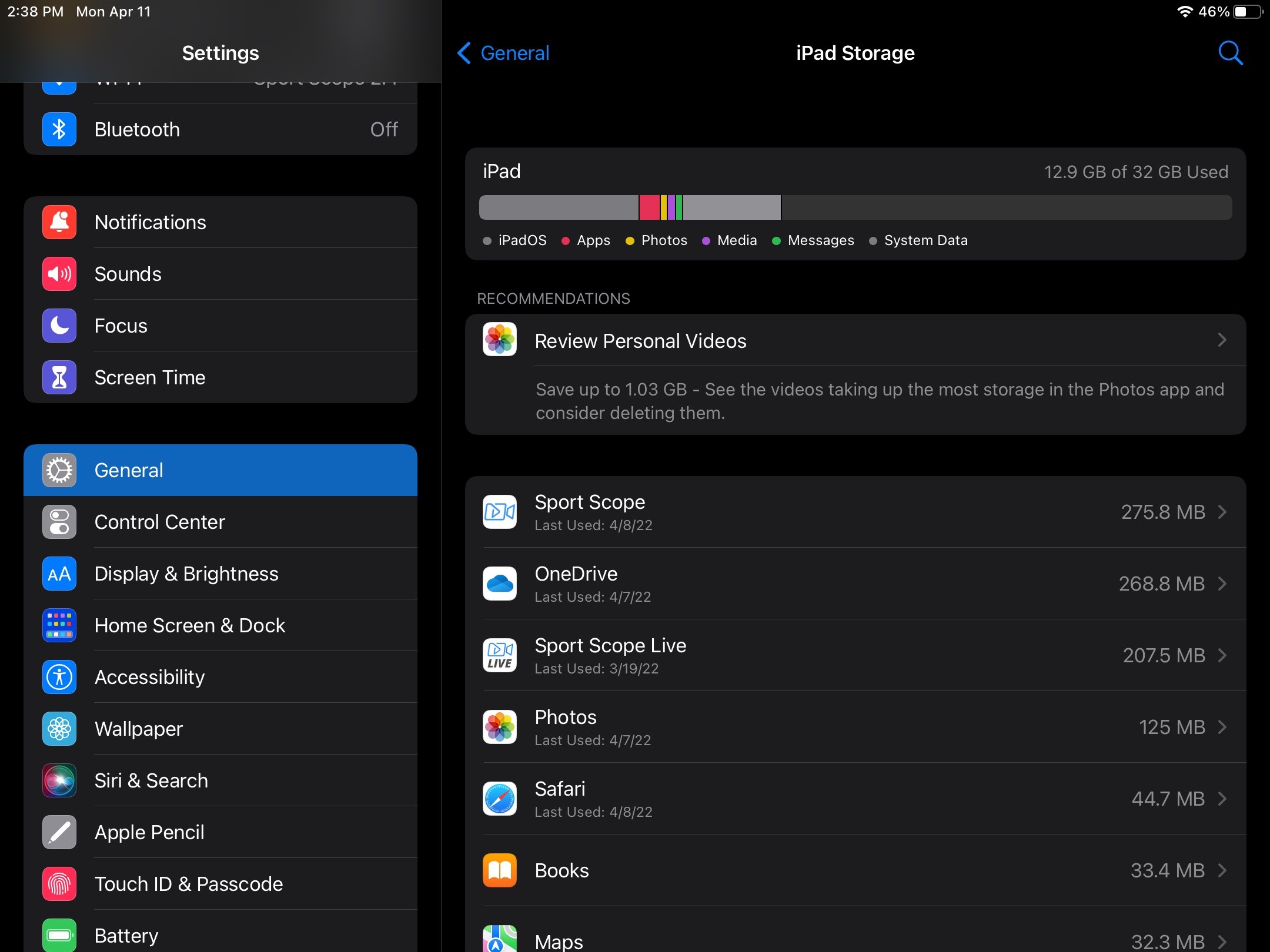Image resolution: width=1270 pixels, height=952 pixels.
Task: Tap the search magnifier icon
Action: (1230, 53)
